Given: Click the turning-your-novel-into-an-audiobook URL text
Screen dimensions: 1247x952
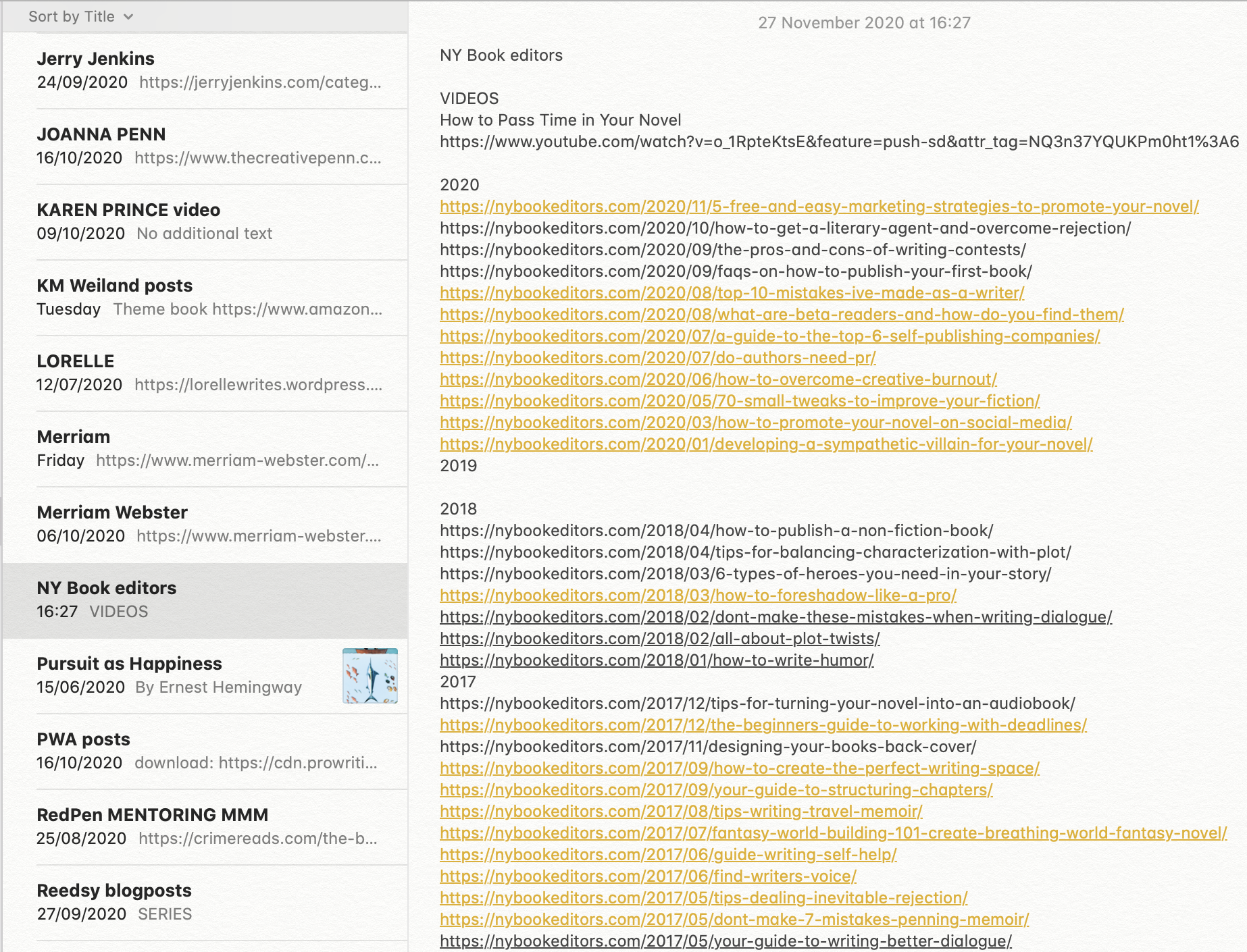Looking at the screenshot, I should [758, 704].
